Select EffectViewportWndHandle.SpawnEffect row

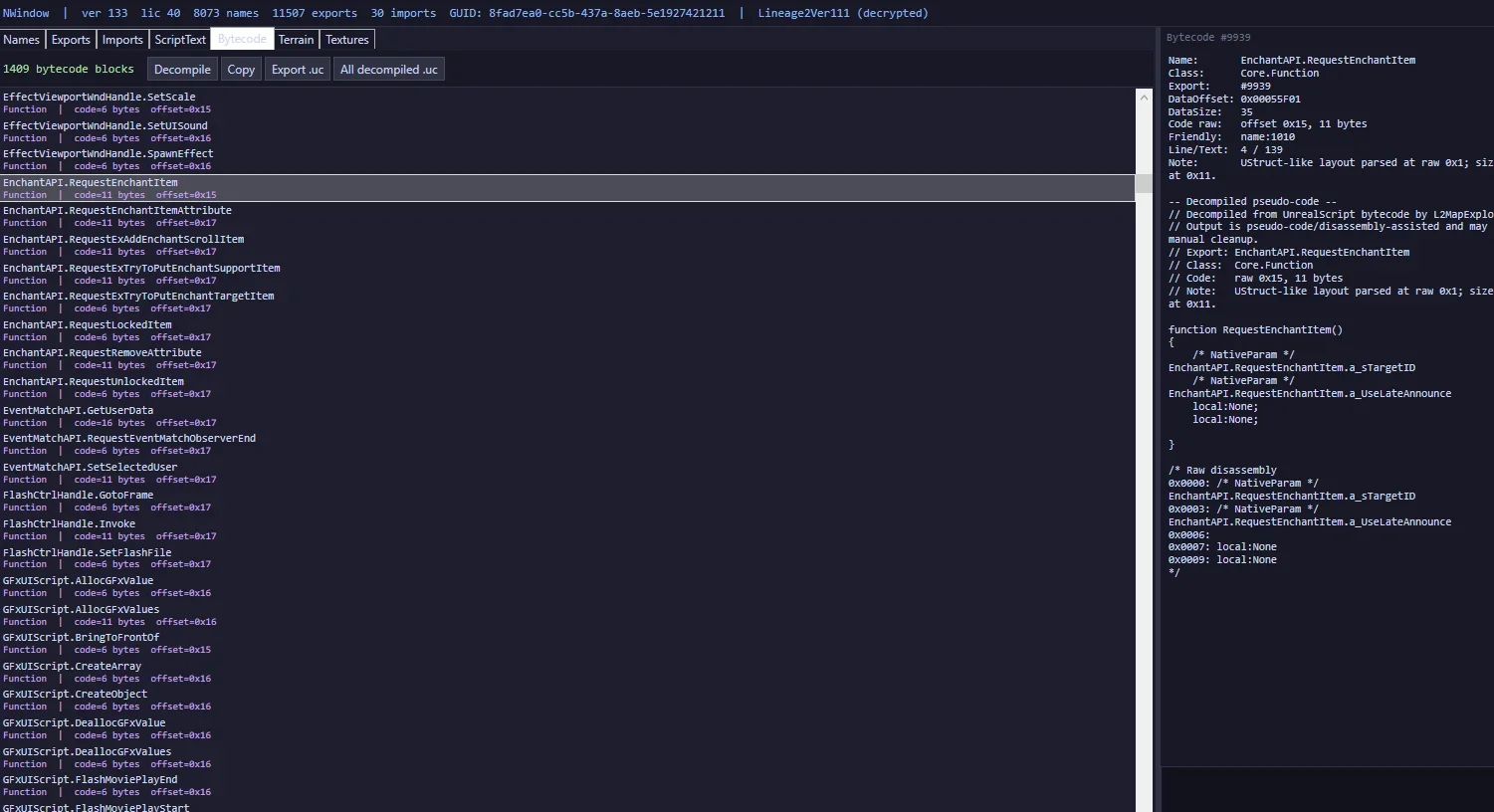567,160
